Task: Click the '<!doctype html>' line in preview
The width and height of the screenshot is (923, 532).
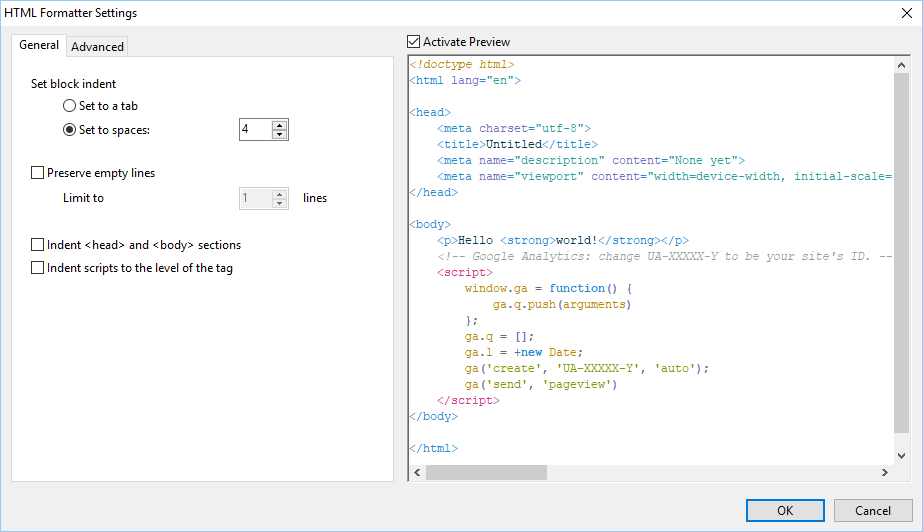Action: coord(462,64)
